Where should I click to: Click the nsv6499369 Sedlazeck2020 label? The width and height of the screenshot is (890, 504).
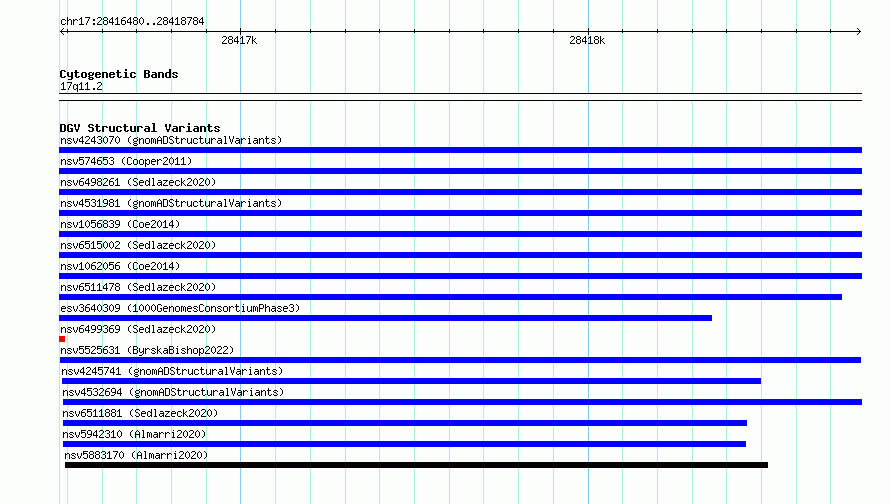pyautogui.click(x=138, y=329)
